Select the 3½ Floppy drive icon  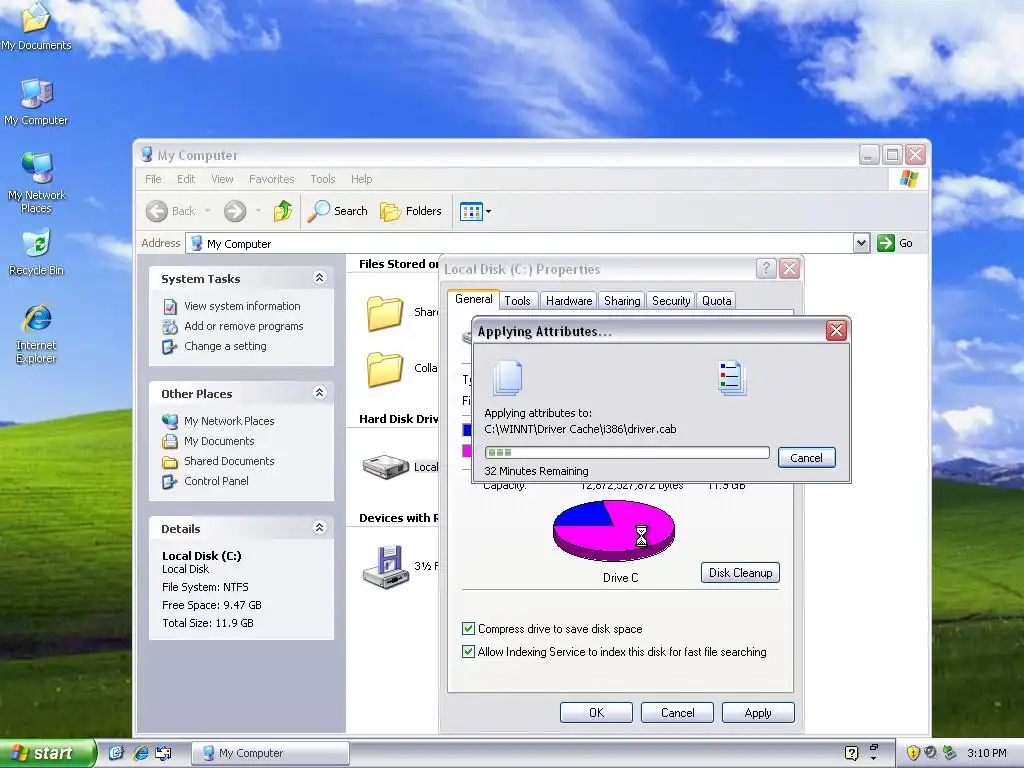point(385,566)
